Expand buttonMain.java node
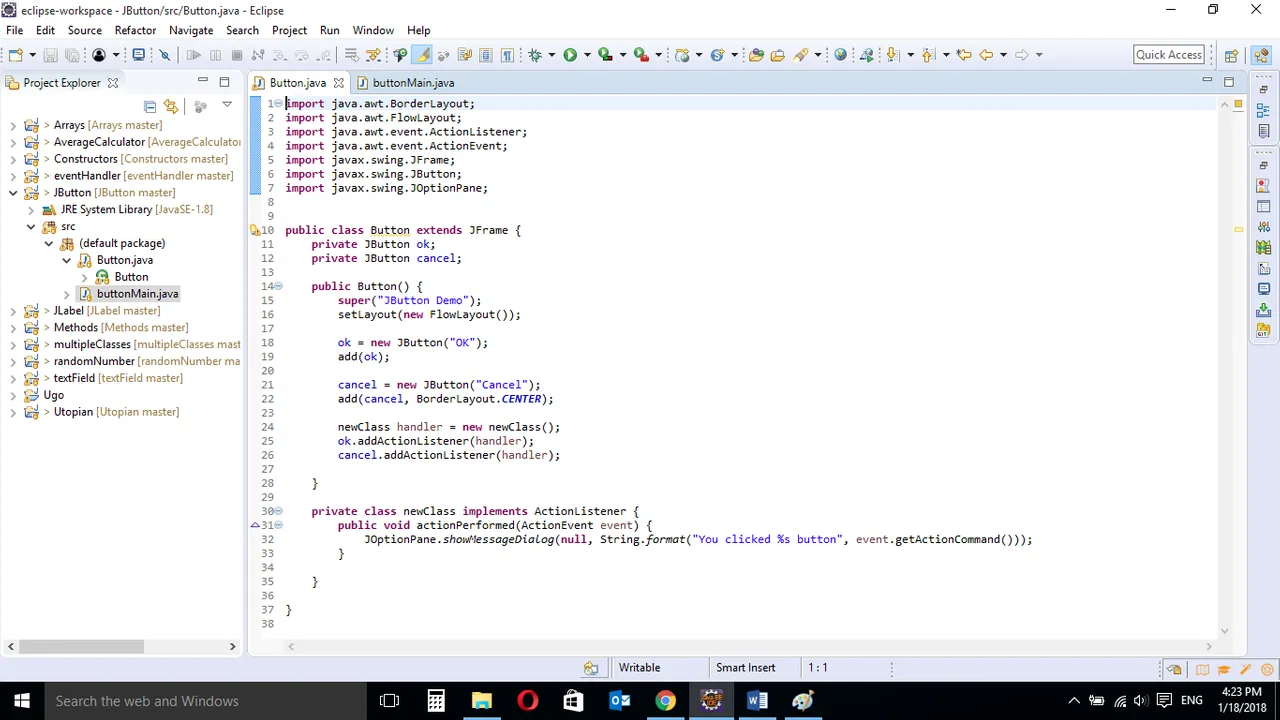The height and width of the screenshot is (720, 1280). [67, 293]
